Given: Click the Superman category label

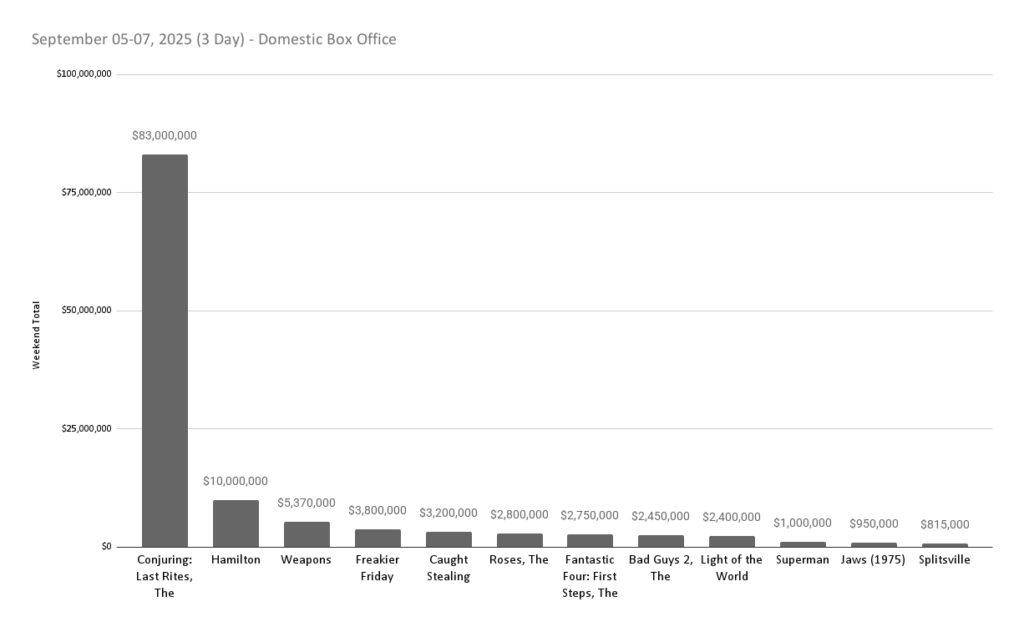Looking at the screenshot, I should [x=802, y=560].
